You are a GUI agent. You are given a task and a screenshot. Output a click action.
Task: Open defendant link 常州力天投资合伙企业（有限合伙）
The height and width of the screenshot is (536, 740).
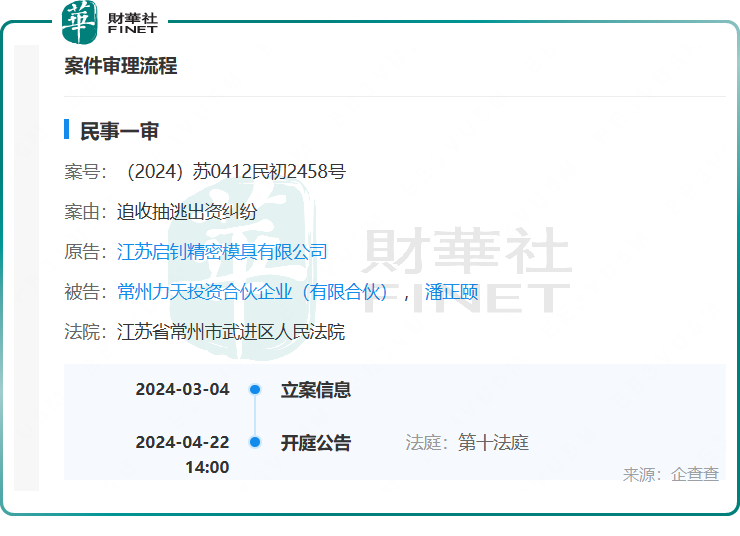(252, 292)
